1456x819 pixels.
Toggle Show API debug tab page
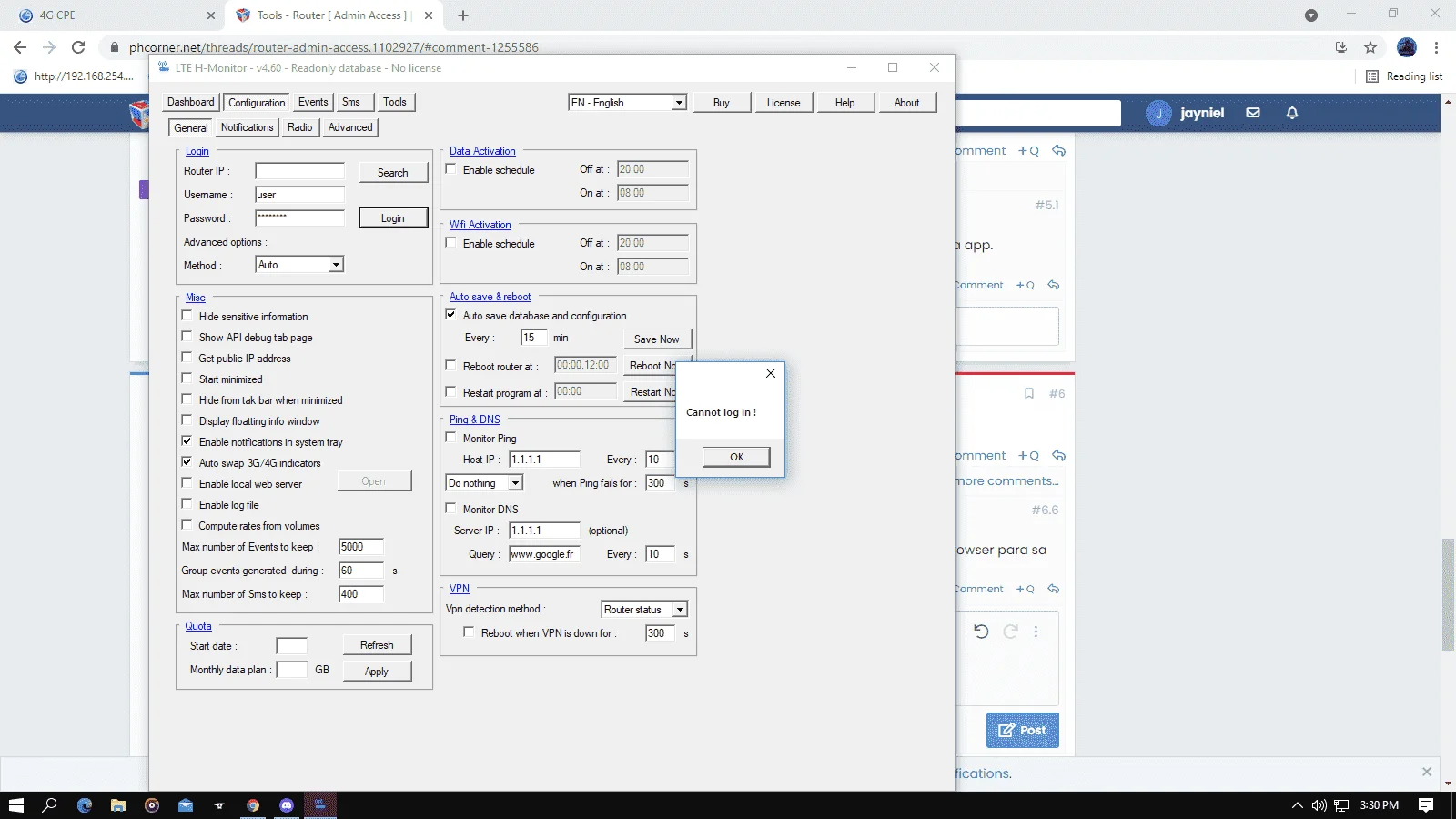coord(187,337)
